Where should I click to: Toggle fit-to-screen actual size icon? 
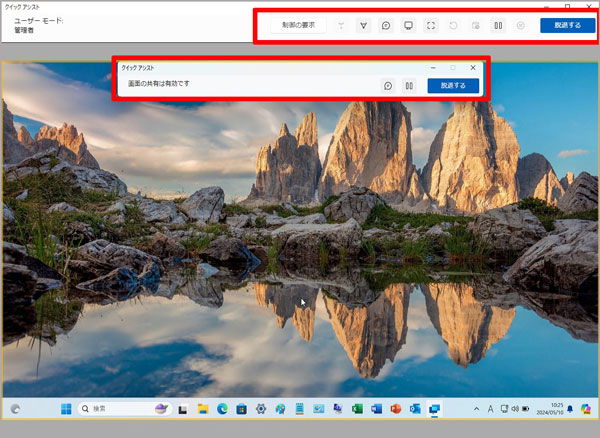tap(430, 26)
